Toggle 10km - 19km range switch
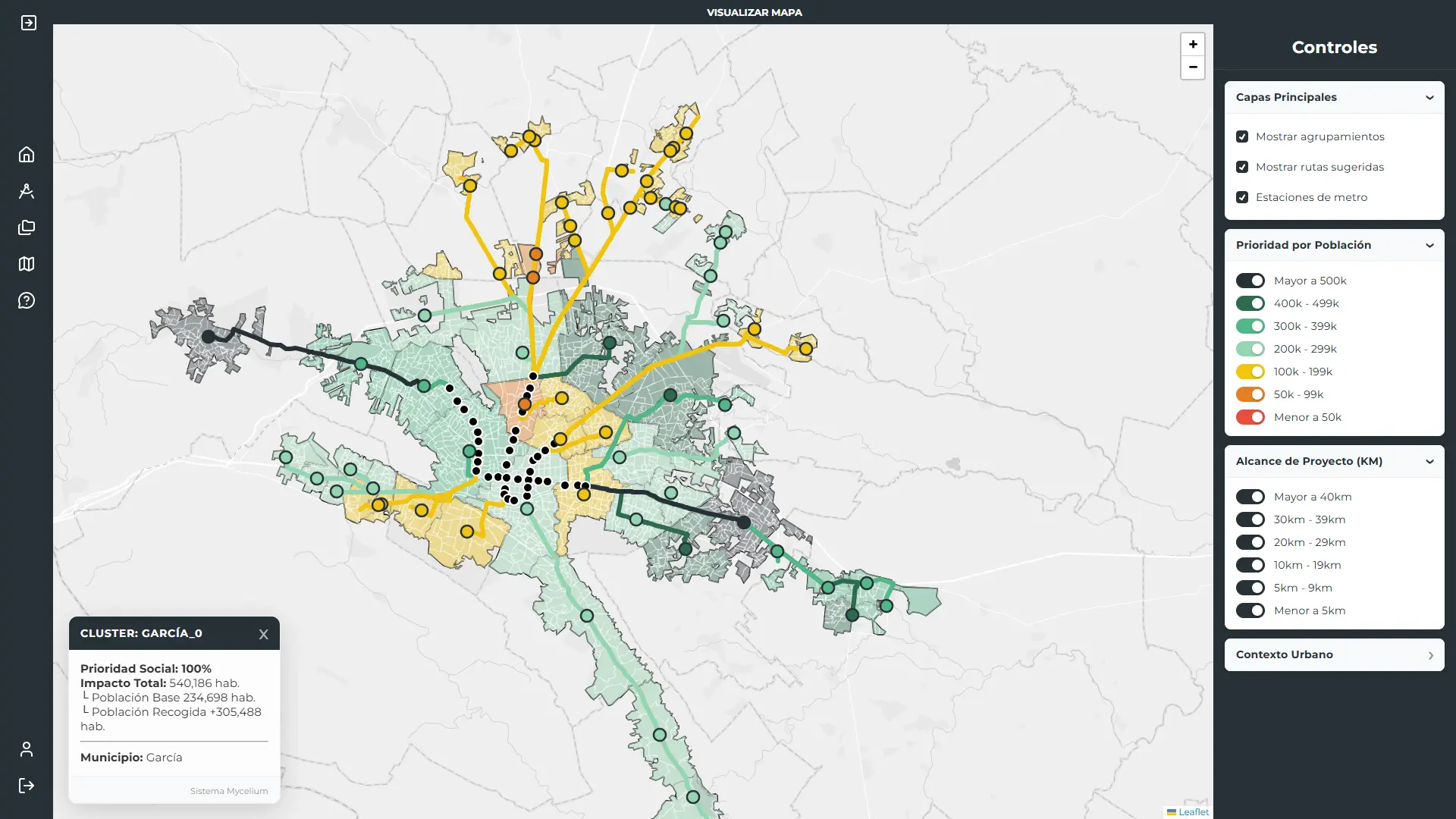The width and height of the screenshot is (1456, 819). click(x=1250, y=565)
